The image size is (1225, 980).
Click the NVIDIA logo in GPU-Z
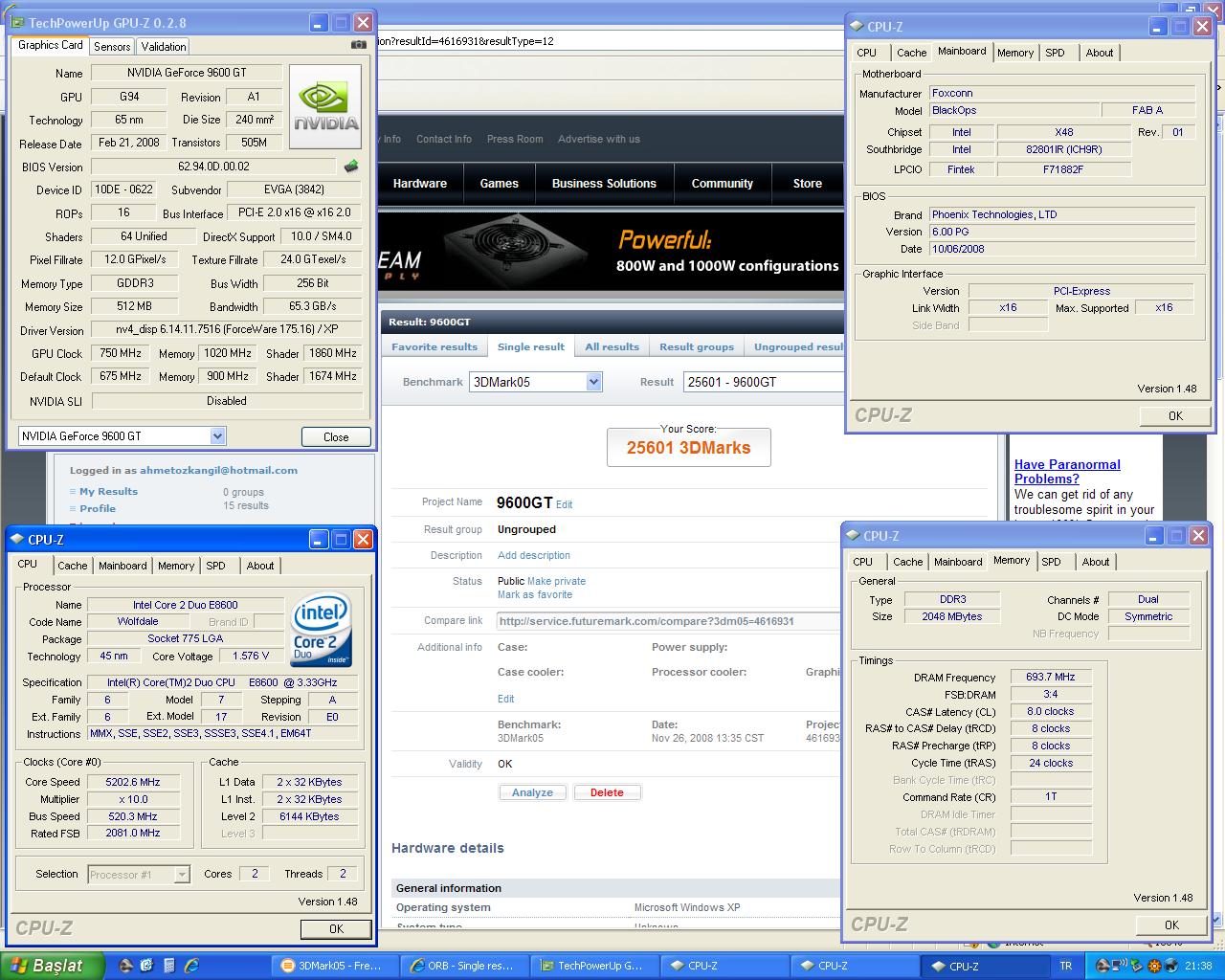[x=325, y=106]
